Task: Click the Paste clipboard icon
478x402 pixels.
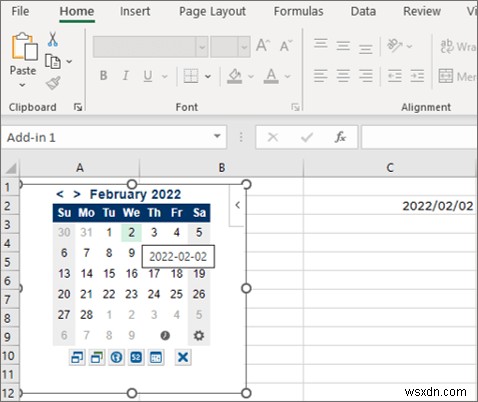Action: point(24,46)
